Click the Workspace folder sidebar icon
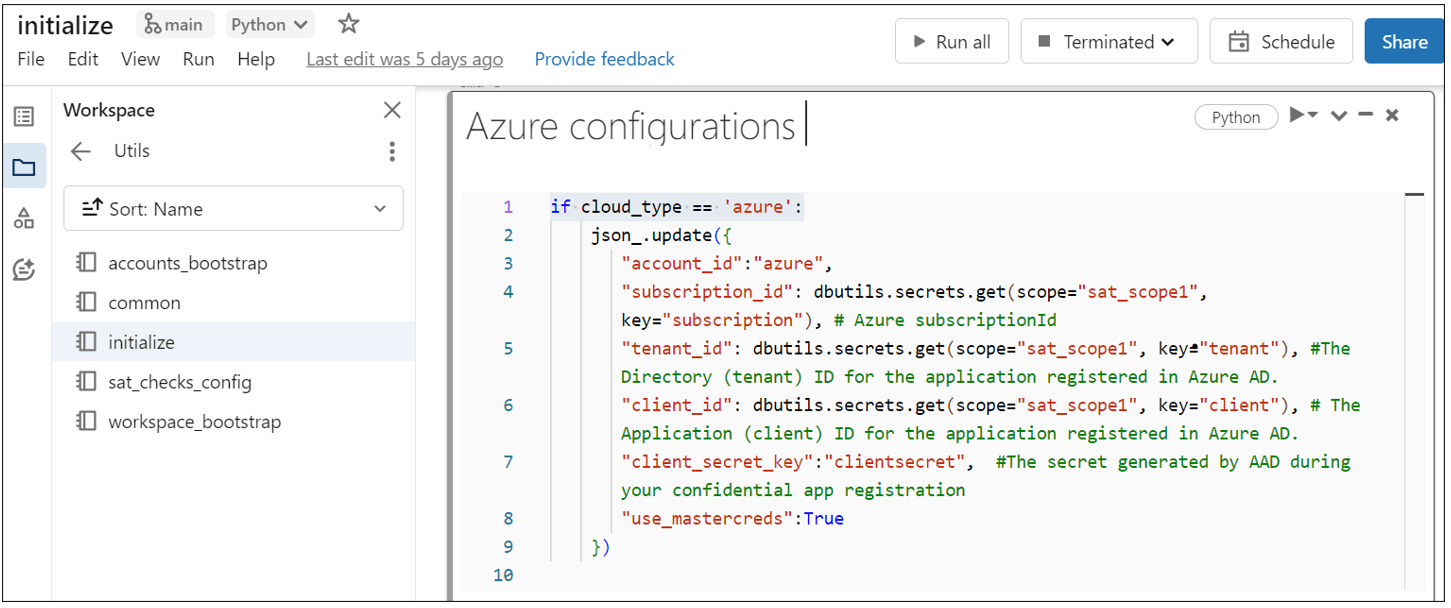The image size is (1451, 608). click(x=24, y=167)
